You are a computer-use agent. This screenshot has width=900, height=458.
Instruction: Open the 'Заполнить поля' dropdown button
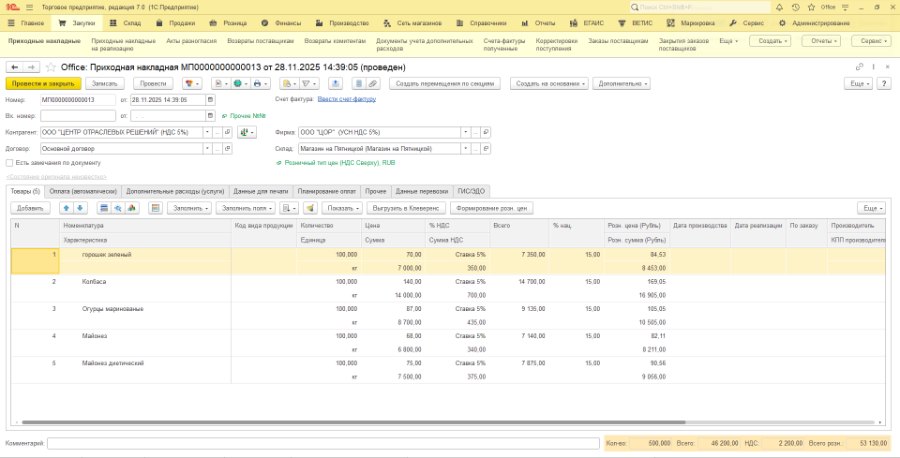pyautogui.click(x=245, y=208)
